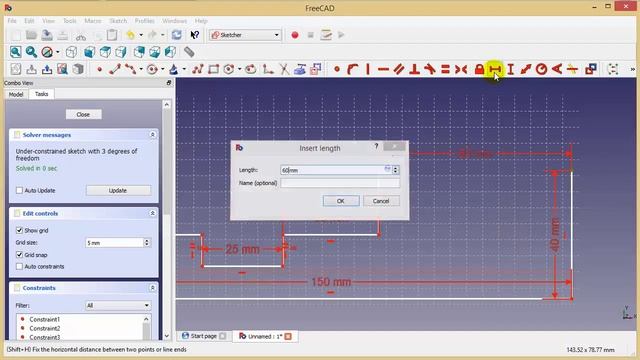Screen dimensions: 640x360
Task: Apply the horizontal constraint tool
Action: [383, 69]
